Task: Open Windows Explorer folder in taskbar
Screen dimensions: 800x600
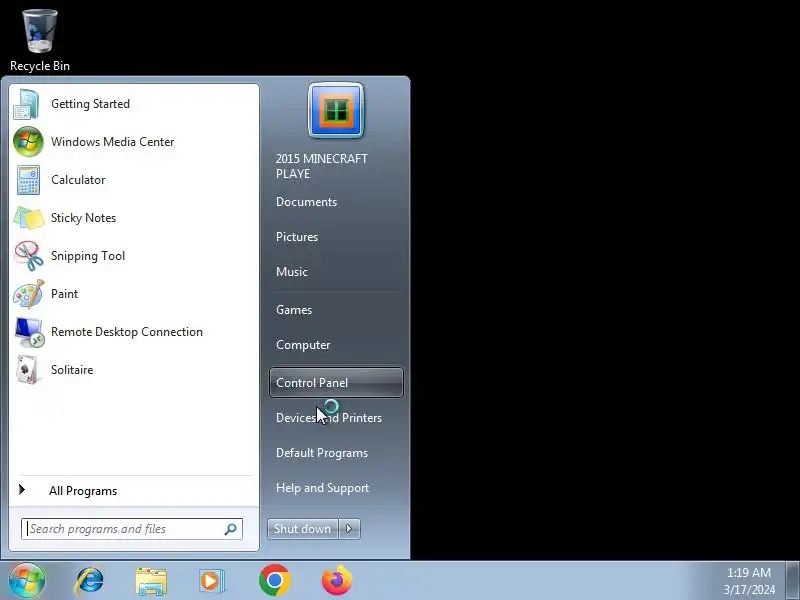Action: [x=151, y=581]
